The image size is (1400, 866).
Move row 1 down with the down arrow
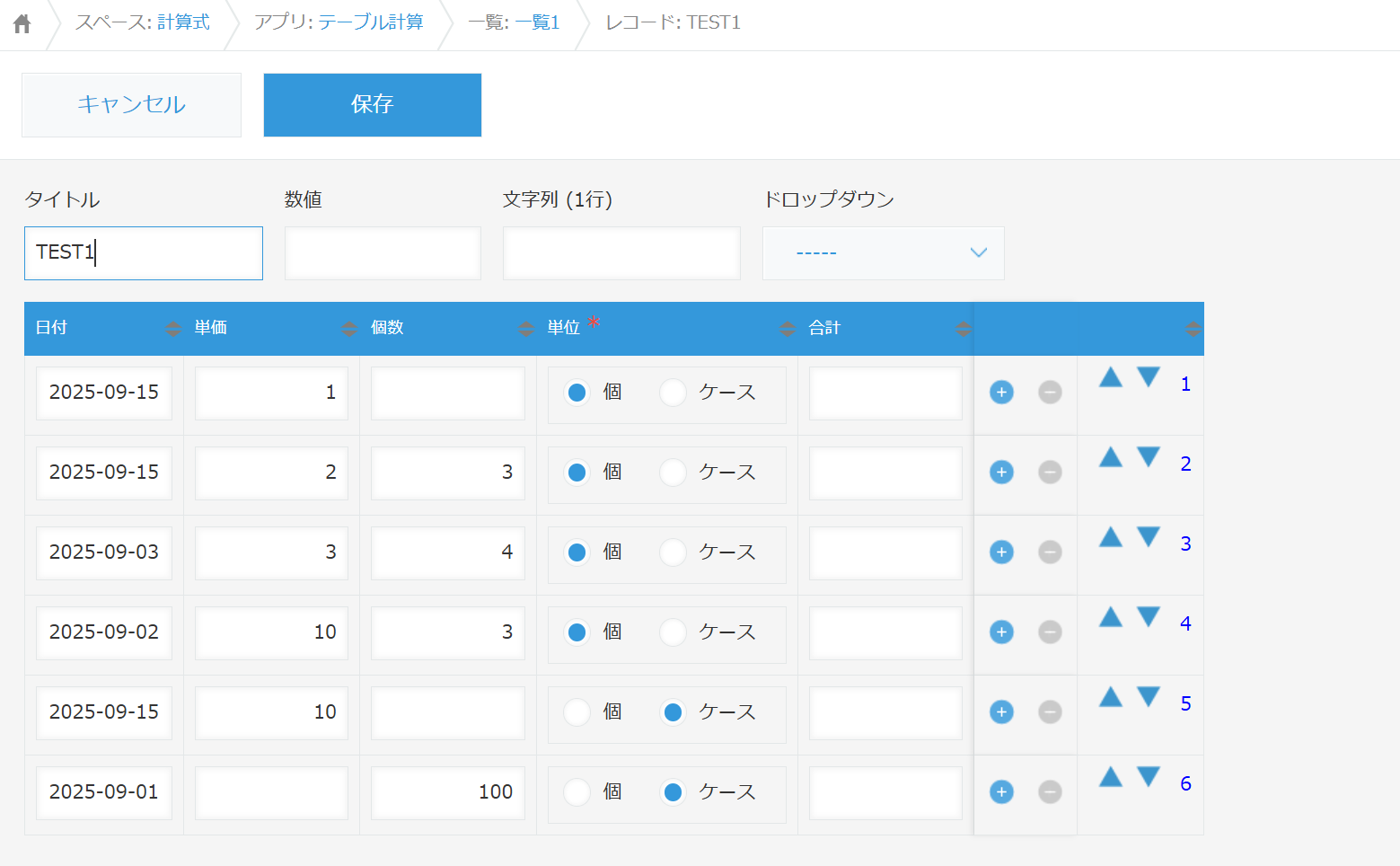(1149, 377)
